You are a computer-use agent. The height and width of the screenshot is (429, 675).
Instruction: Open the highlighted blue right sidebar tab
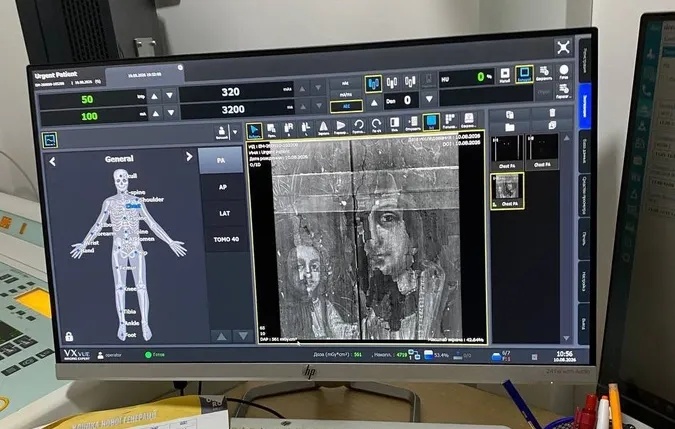[585, 105]
